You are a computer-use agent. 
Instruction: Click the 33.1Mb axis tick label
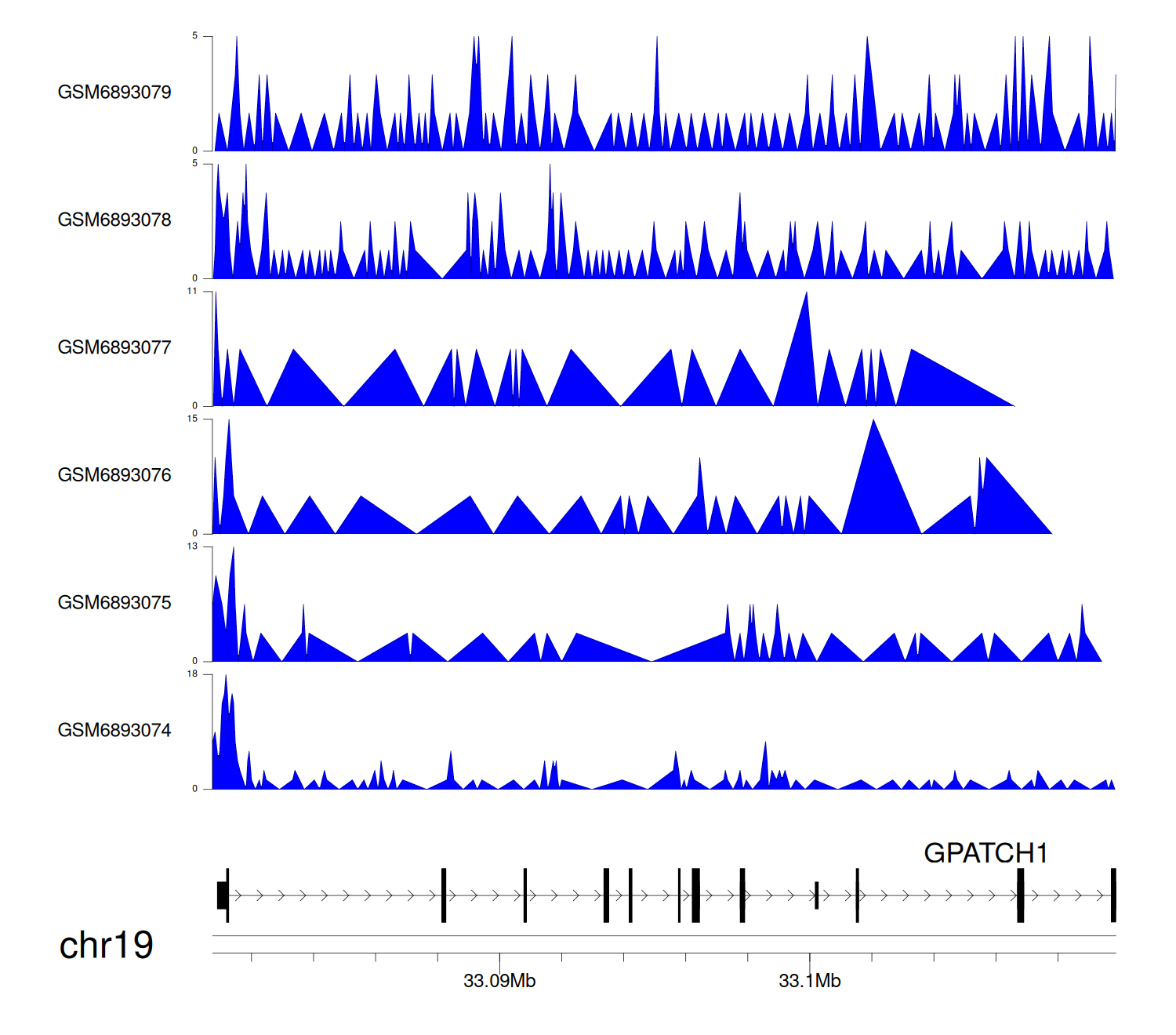pyautogui.click(x=809, y=981)
